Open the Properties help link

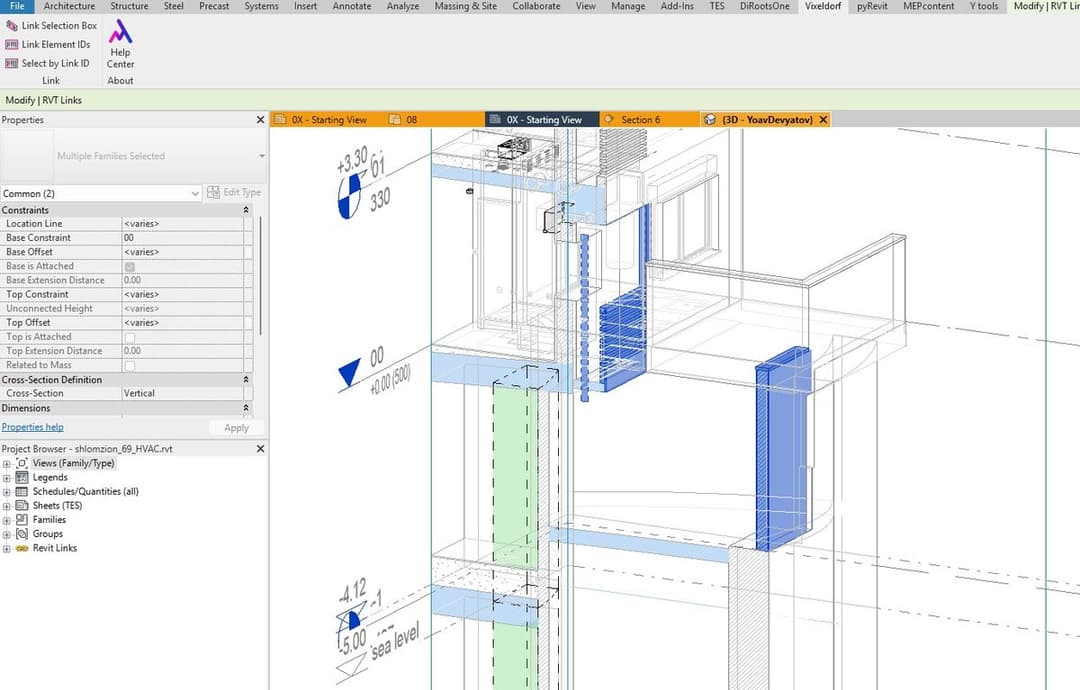tap(32, 427)
